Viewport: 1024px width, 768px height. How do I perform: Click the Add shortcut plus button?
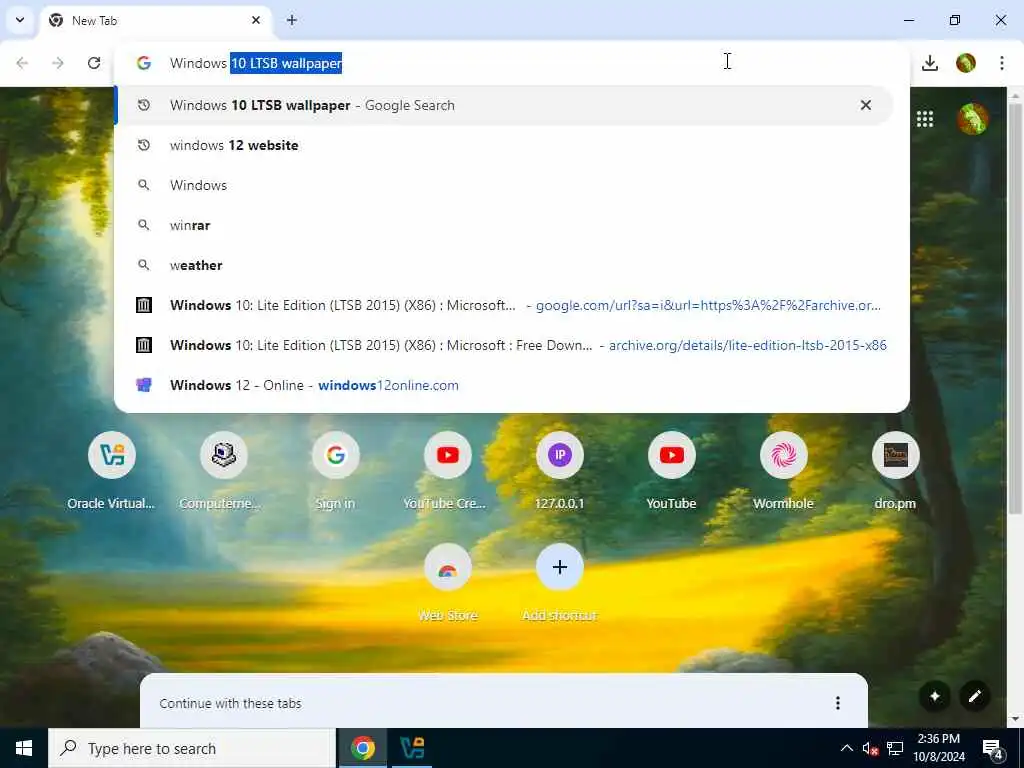click(x=560, y=568)
